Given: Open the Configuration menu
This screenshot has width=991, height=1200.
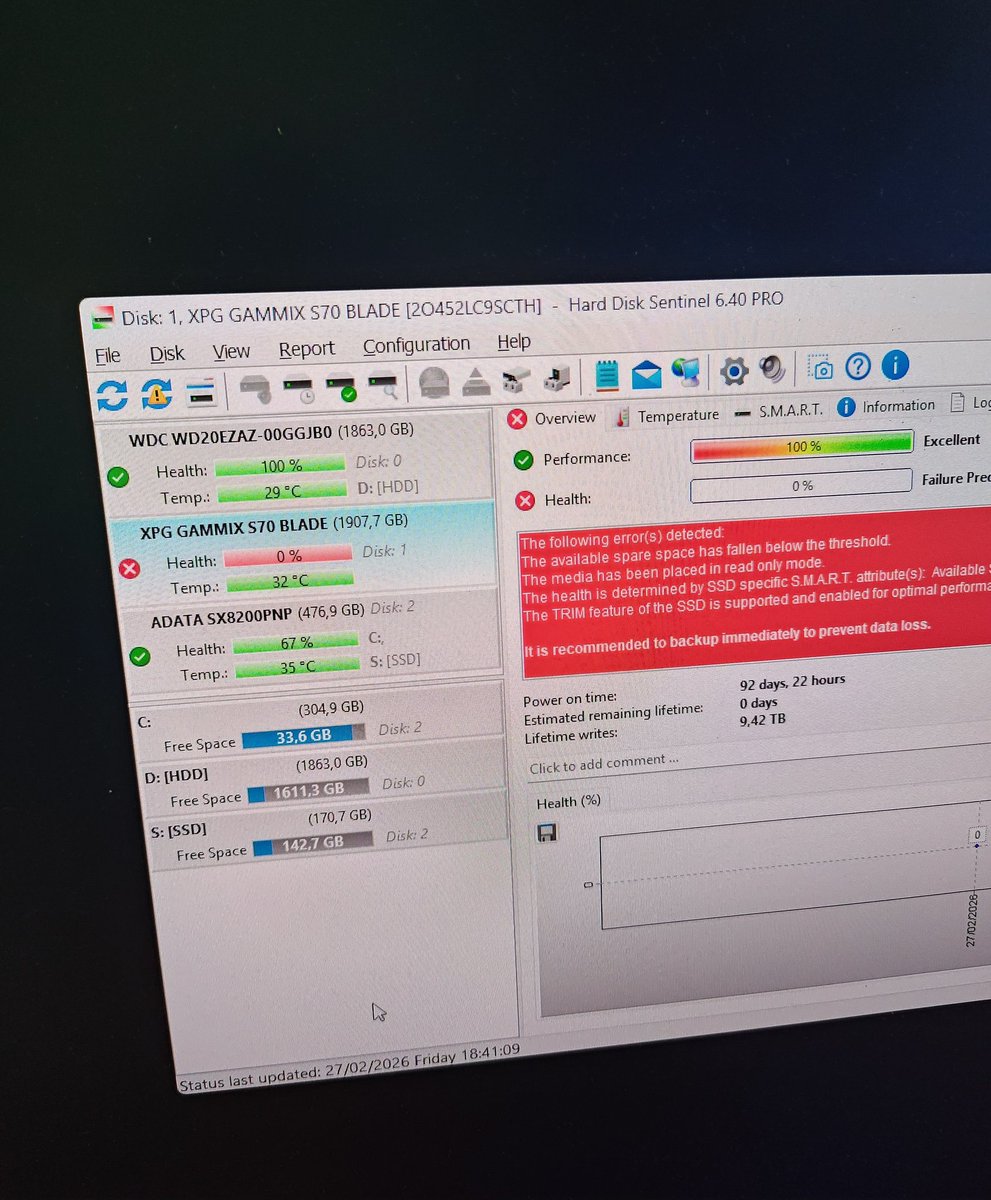Looking at the screenshot, I should [x=416, y=345].
